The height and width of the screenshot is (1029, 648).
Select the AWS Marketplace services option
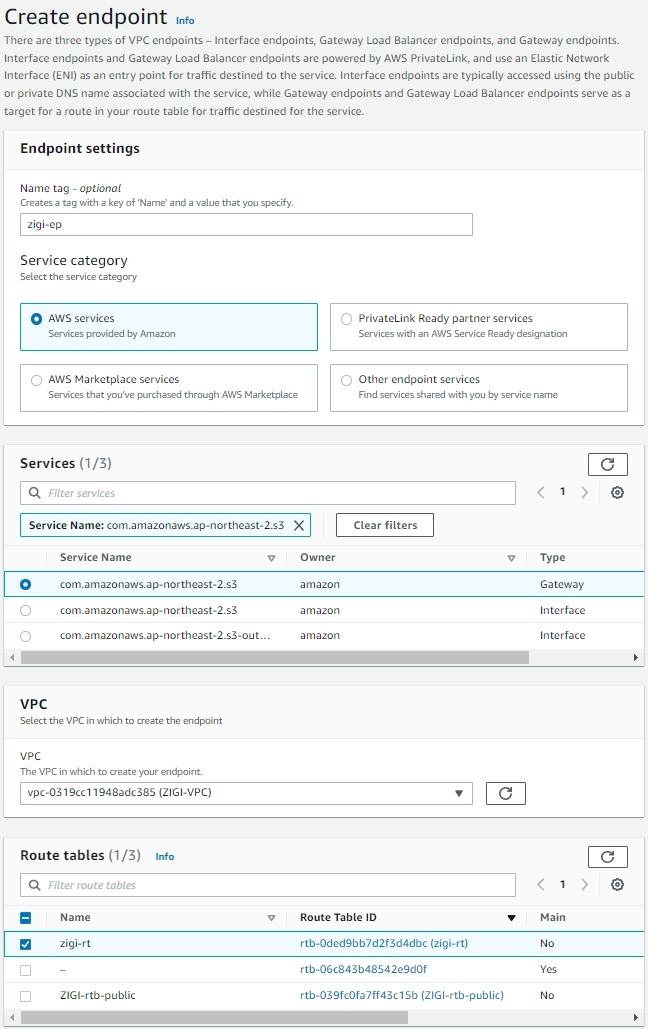point(36,381)
